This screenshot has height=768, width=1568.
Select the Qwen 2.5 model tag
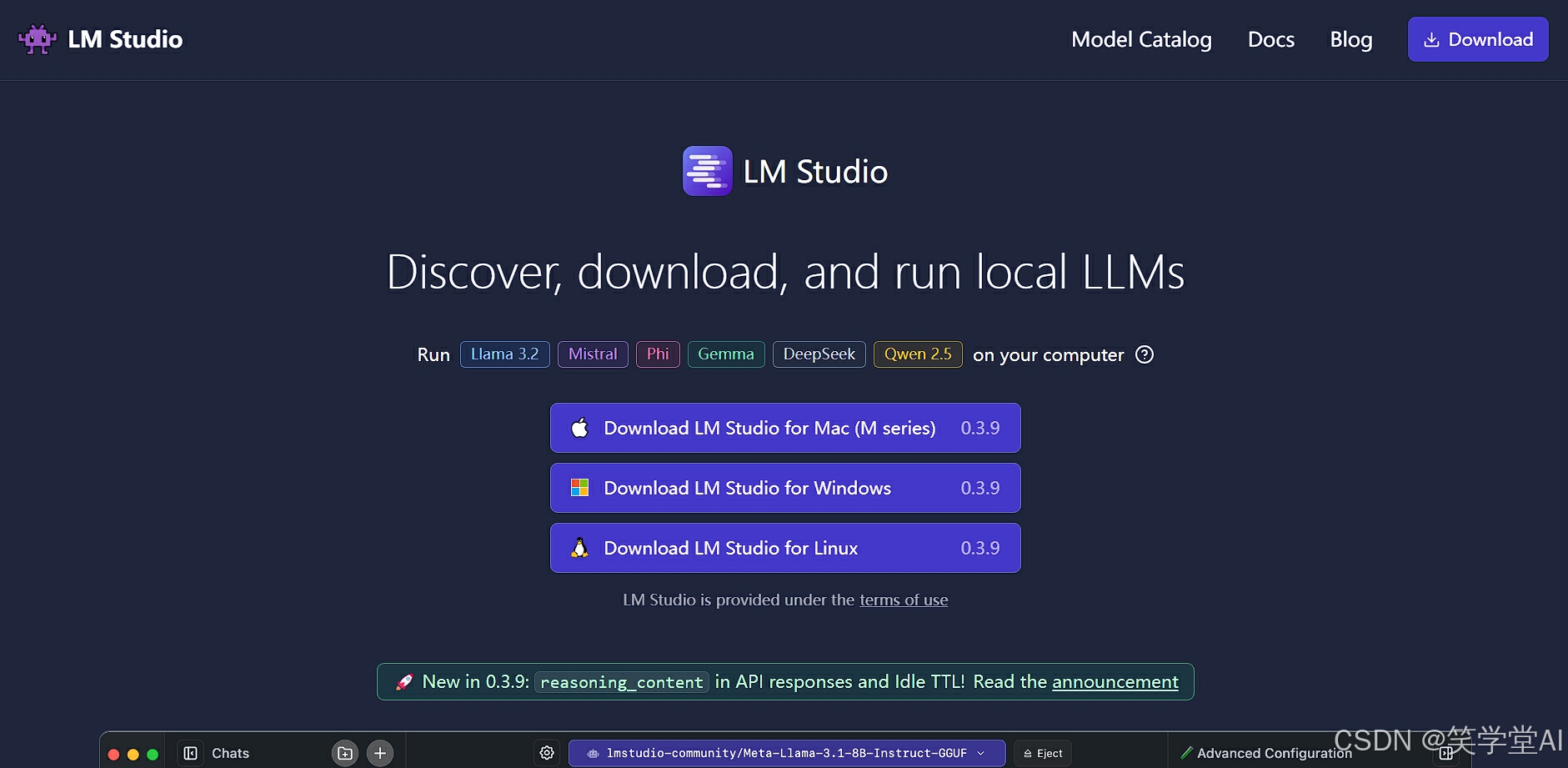pos(918,354)
